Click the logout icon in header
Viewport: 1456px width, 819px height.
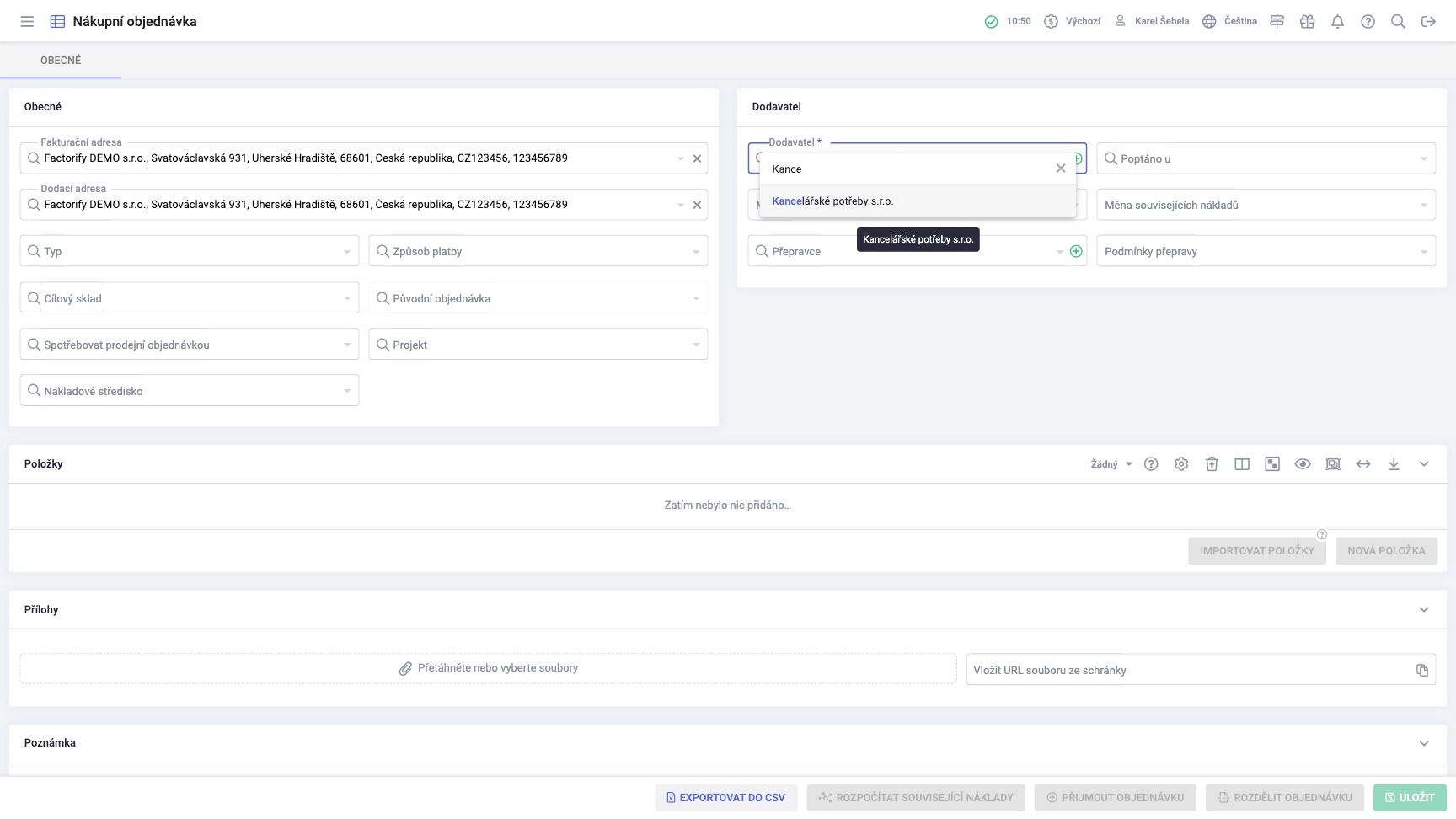(1428, 22)
